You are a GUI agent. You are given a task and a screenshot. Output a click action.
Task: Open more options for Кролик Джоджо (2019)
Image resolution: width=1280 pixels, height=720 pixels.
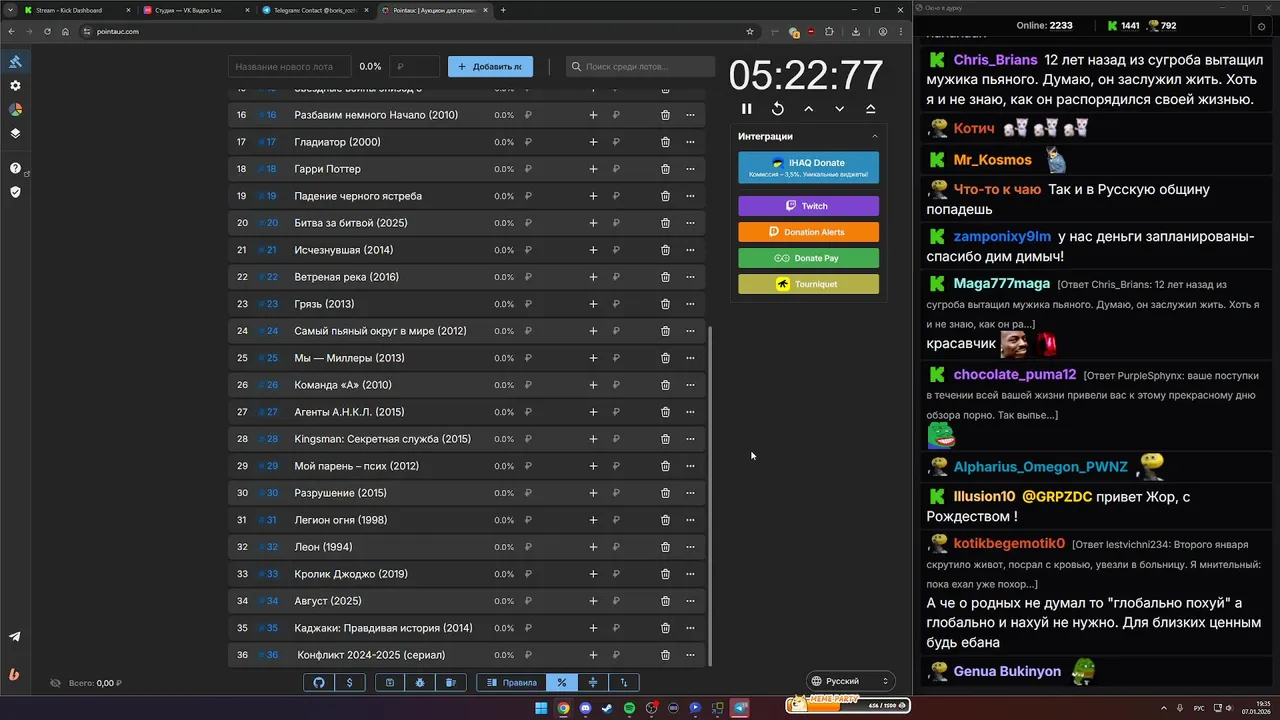click(690, 574)
